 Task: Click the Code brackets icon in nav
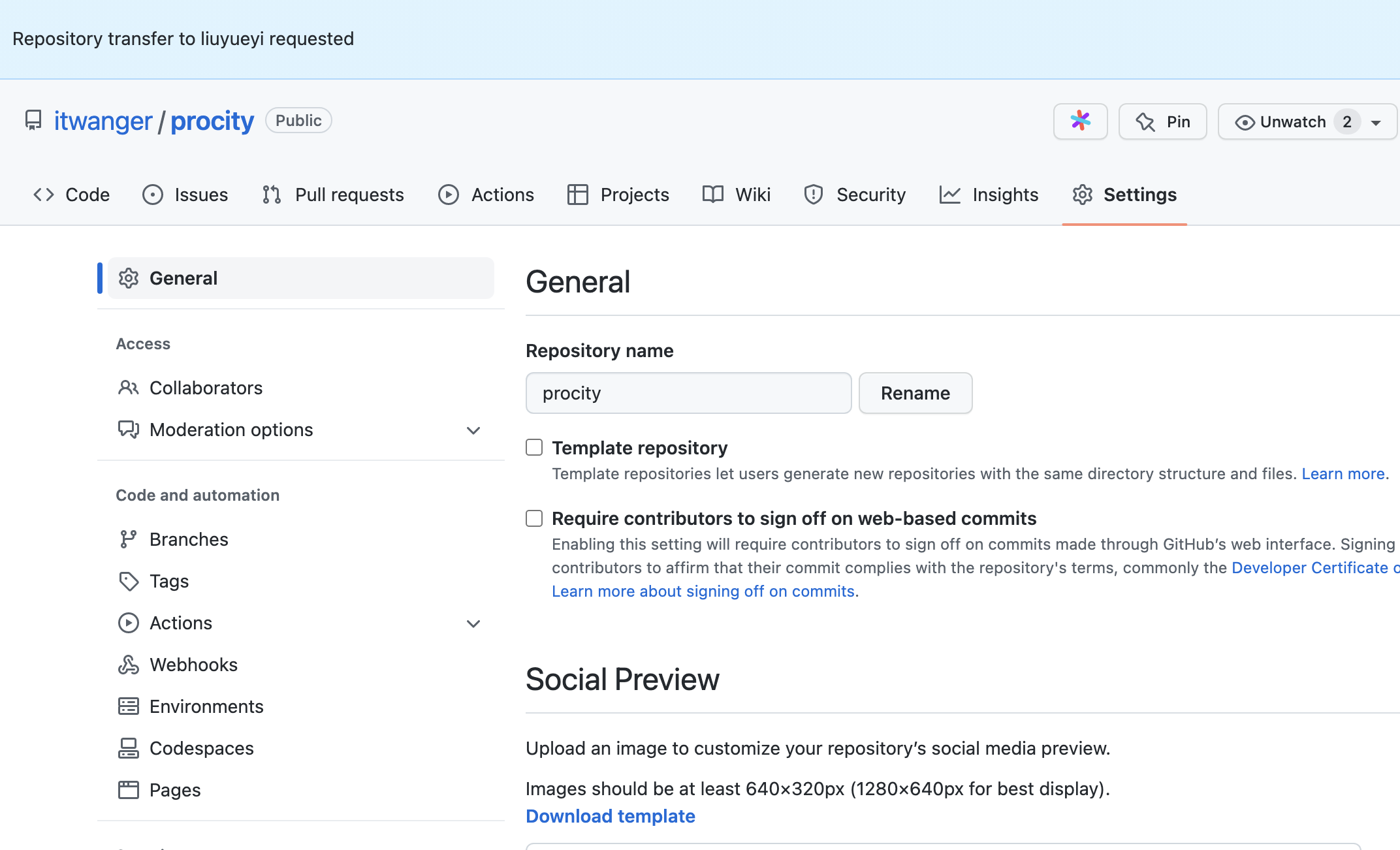coord(44,195)
